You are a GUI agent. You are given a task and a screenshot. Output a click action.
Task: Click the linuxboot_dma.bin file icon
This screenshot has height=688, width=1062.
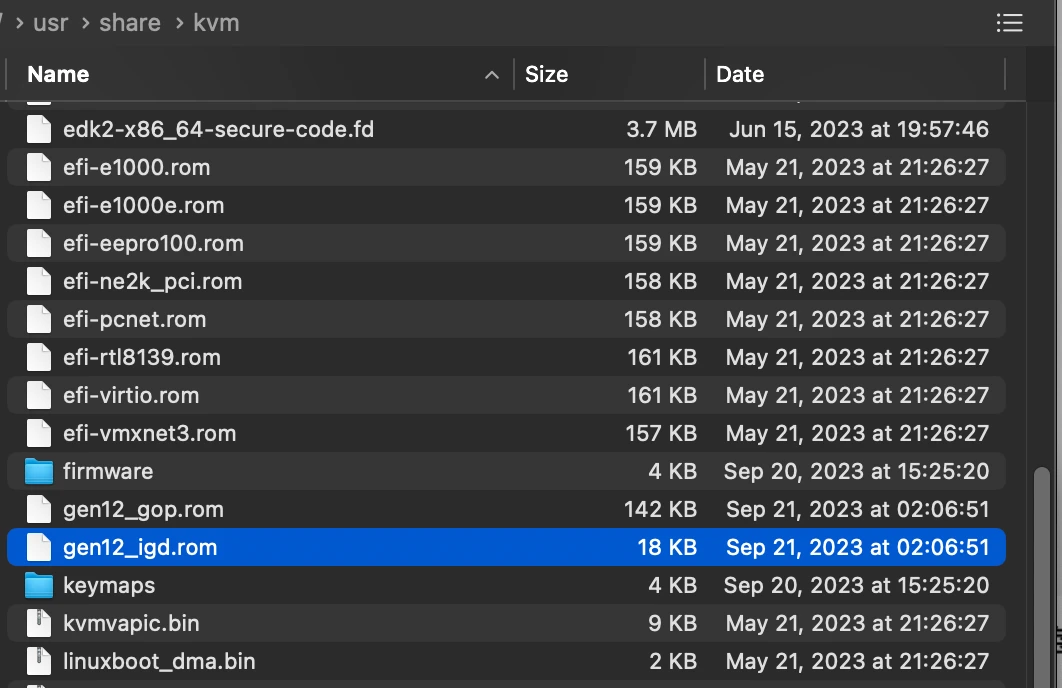(38, 661)
